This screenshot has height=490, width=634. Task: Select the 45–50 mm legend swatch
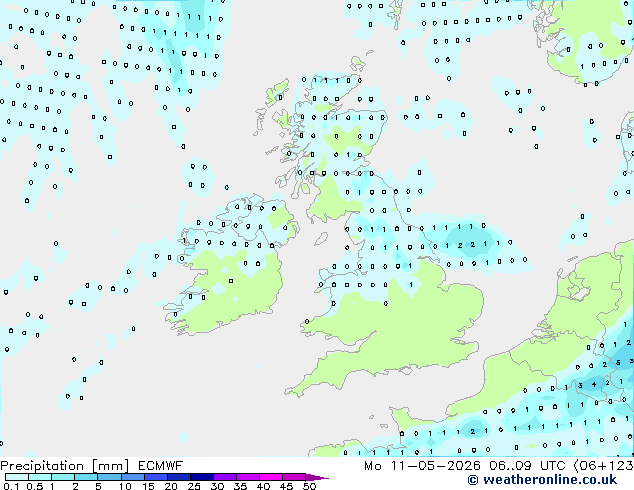pyautogui.click(x=294, y=477)
